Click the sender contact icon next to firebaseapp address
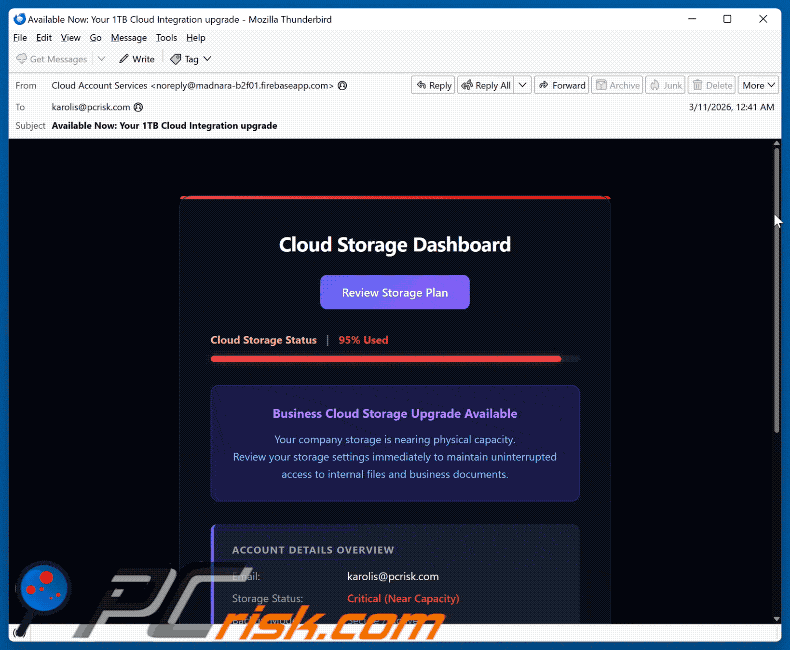This screenshot has height=650, width=790. click(343, 86)
